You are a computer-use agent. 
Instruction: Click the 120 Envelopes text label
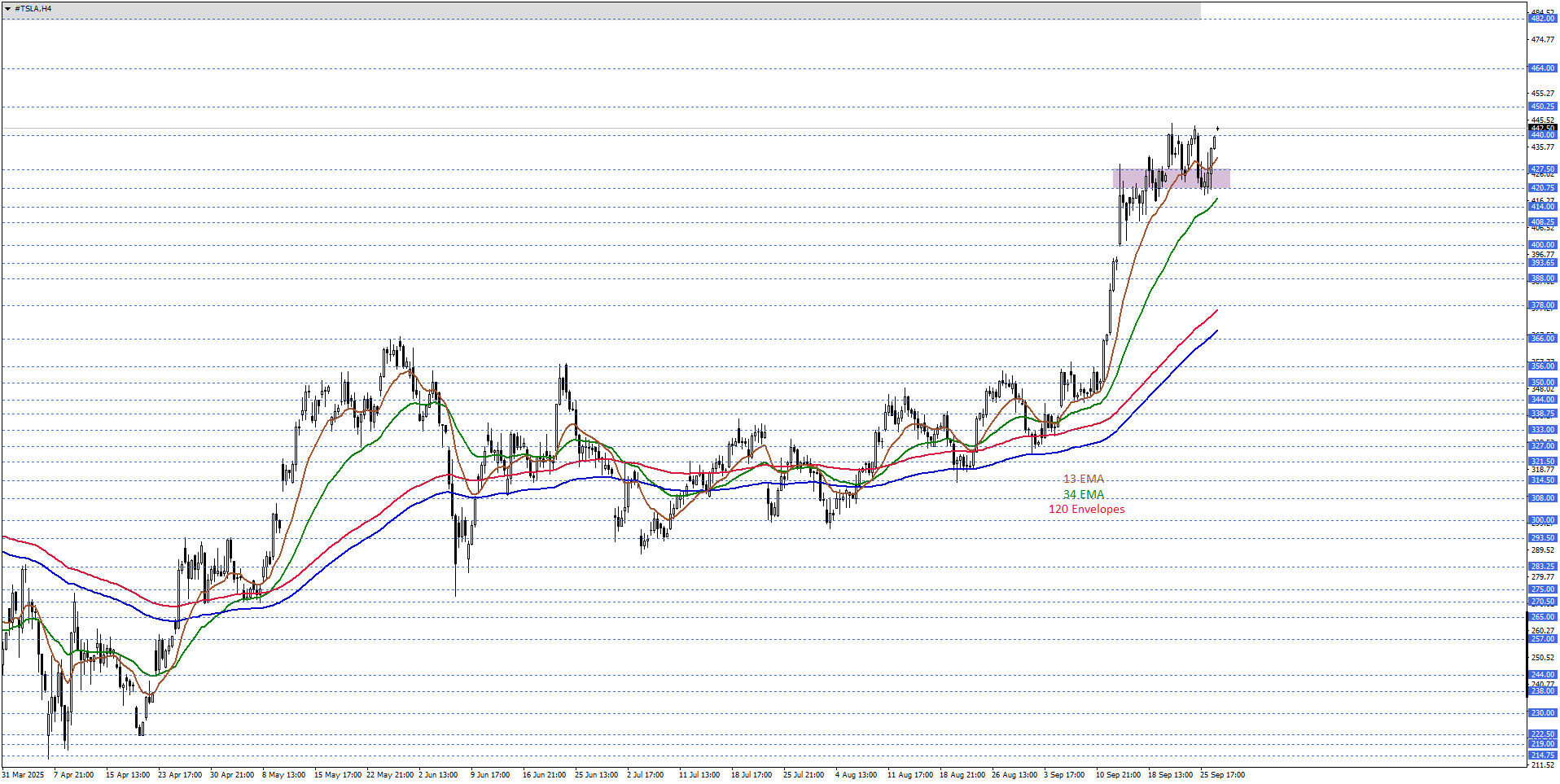pyautogui.click(x=1086, y=510)
